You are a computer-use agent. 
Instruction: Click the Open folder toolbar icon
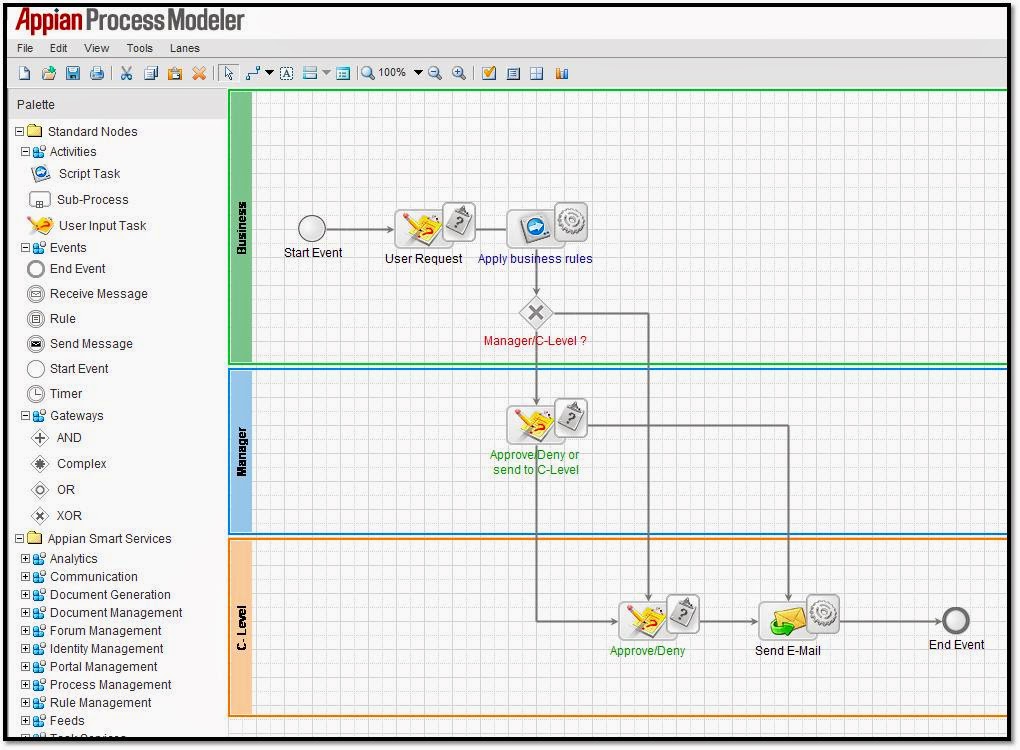click(48, 74)
